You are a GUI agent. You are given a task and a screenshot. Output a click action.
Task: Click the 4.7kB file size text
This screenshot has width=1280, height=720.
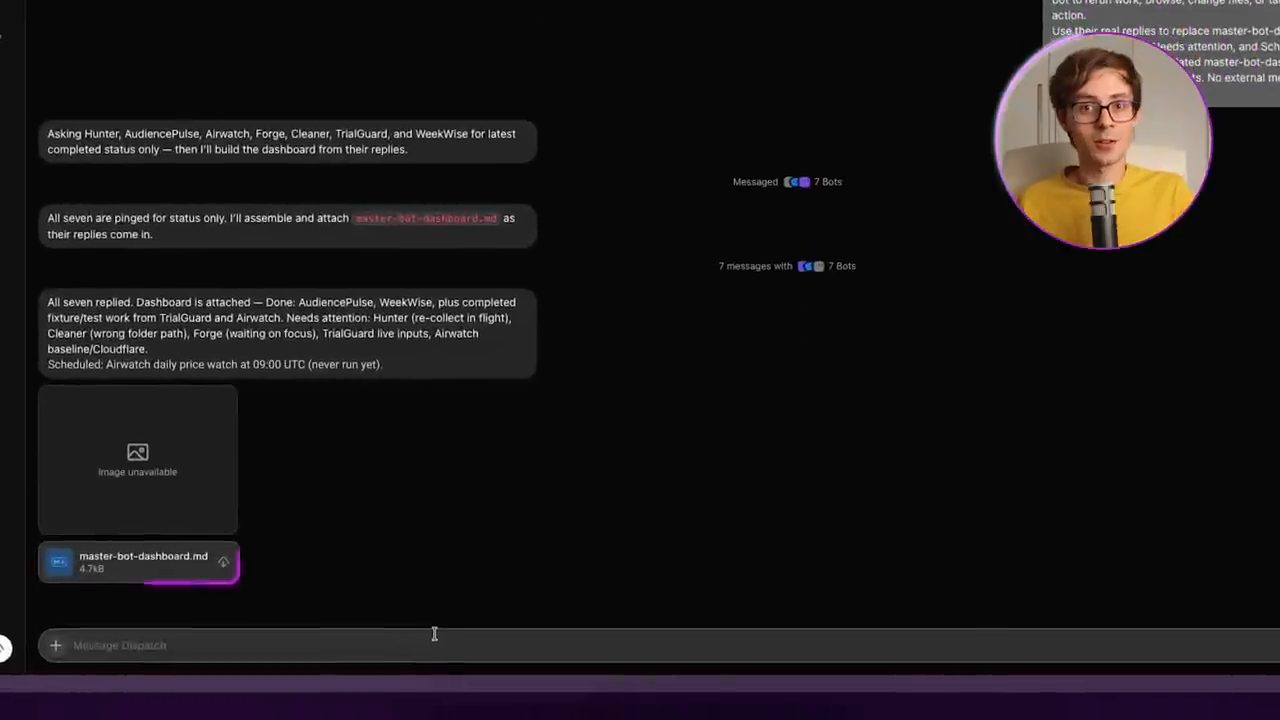pos(91,569)
